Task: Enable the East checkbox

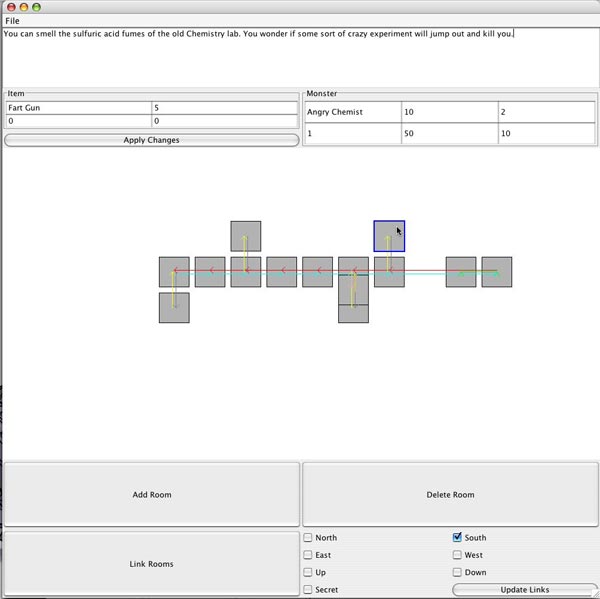Action: coord(308,555)
